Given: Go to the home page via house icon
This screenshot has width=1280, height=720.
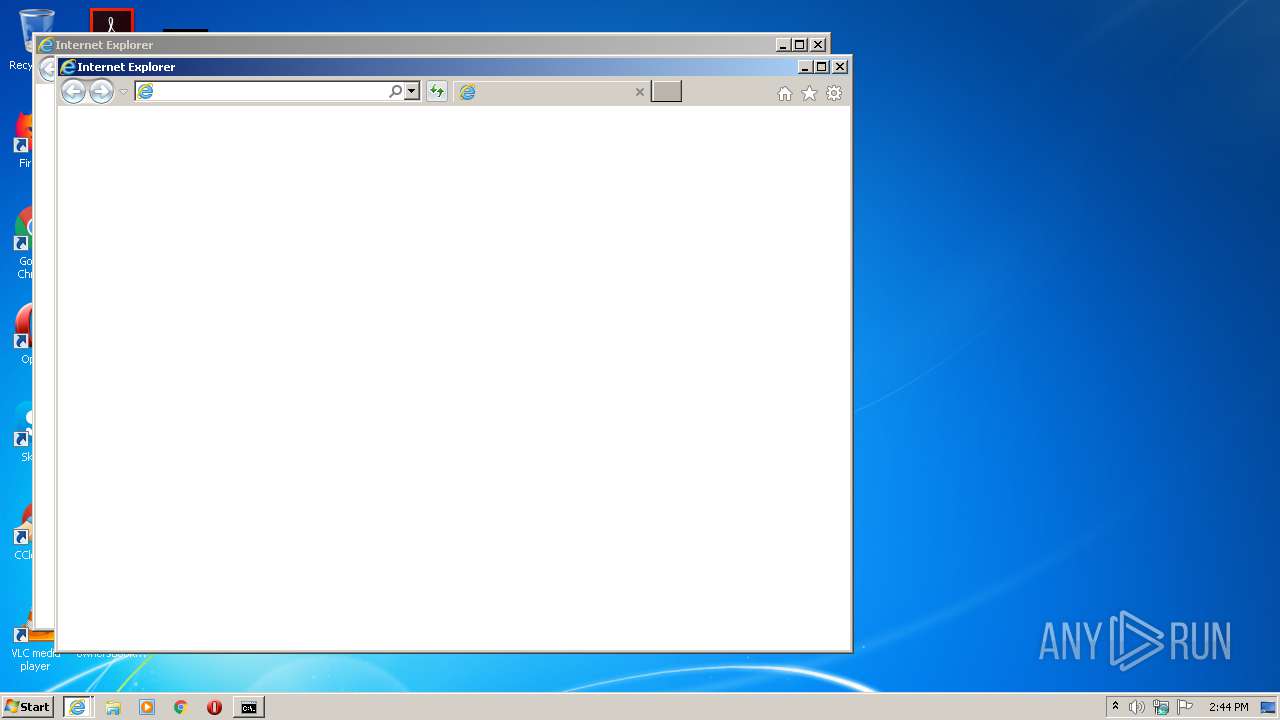Looking at the screenshot, I should (785, 93).
